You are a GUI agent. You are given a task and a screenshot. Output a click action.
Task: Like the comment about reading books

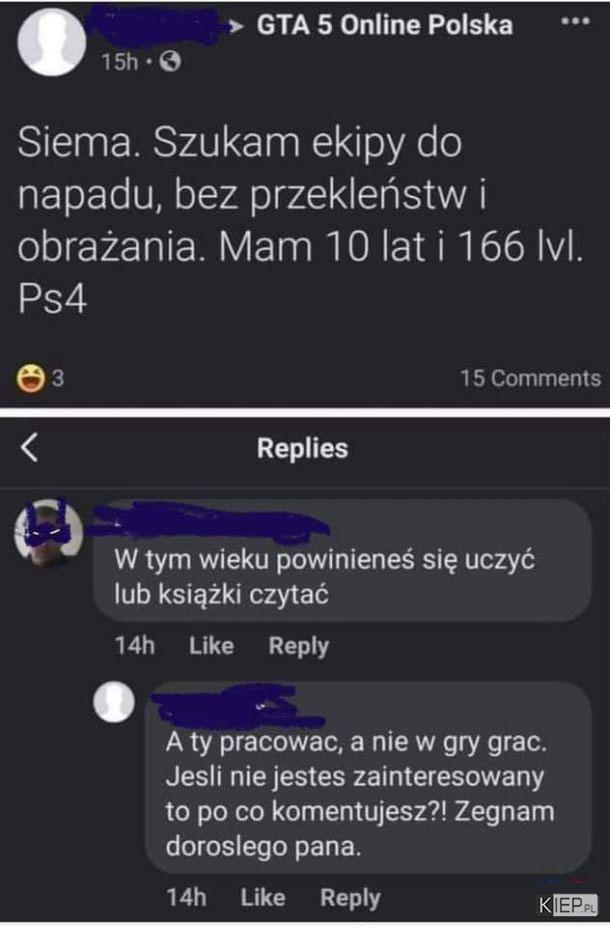coord(211,646)
